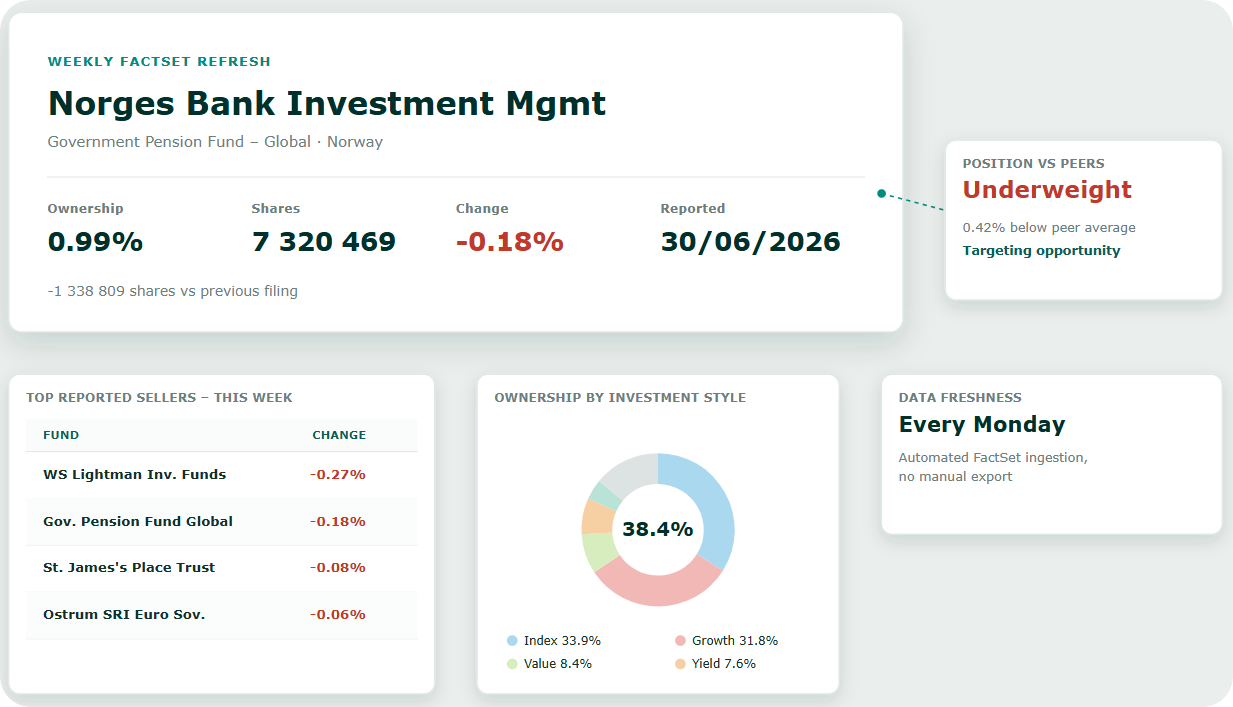Viewport: 1233px width, 707px height.
Task: Click the Every Monday heading
Action: (x=982, y=425)
